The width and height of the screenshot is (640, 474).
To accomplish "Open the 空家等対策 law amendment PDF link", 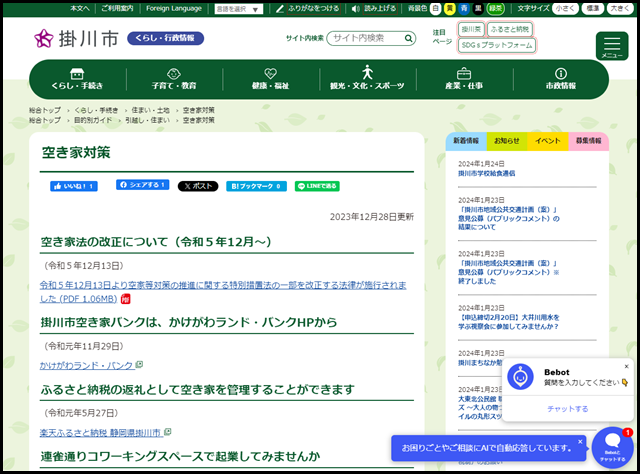I will [x=223, y=292].
